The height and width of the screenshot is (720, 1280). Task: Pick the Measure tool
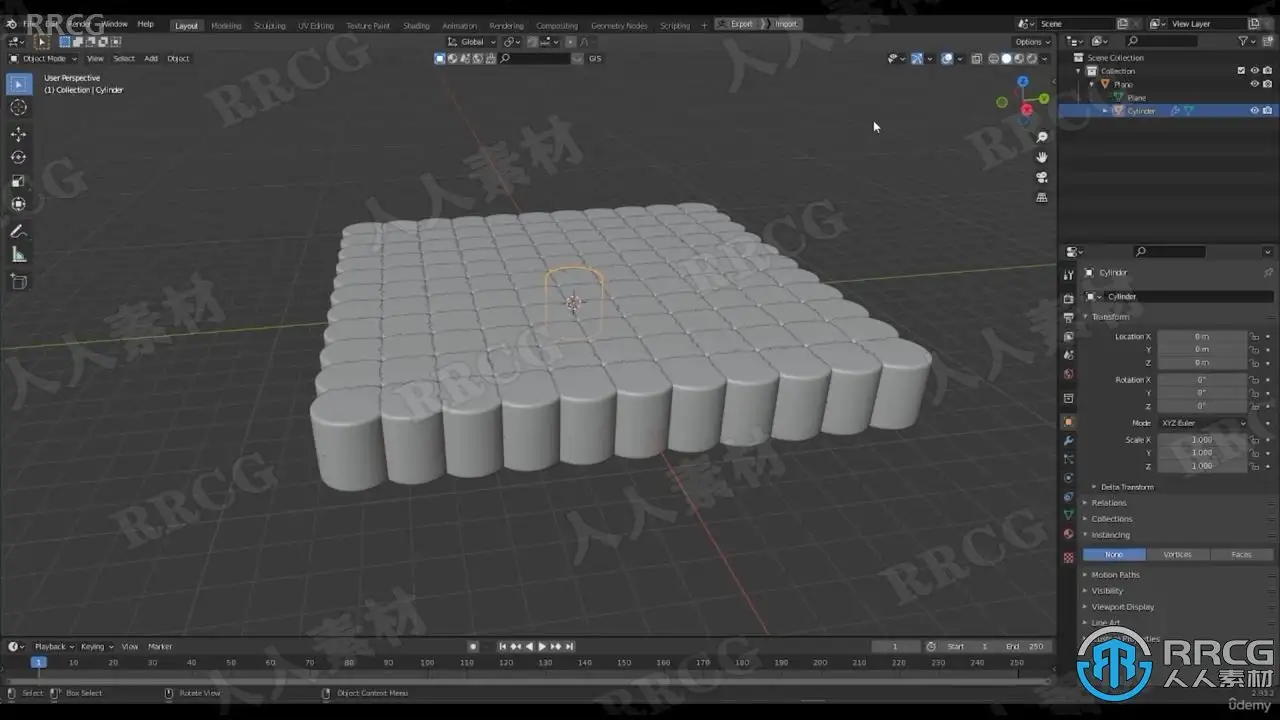pos(18,254)
